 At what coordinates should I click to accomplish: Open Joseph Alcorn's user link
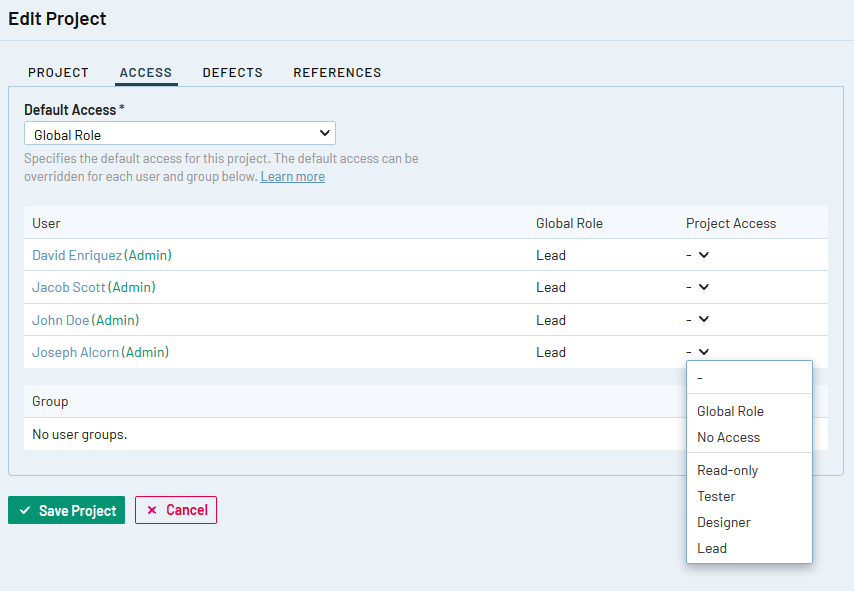(75, 352)
